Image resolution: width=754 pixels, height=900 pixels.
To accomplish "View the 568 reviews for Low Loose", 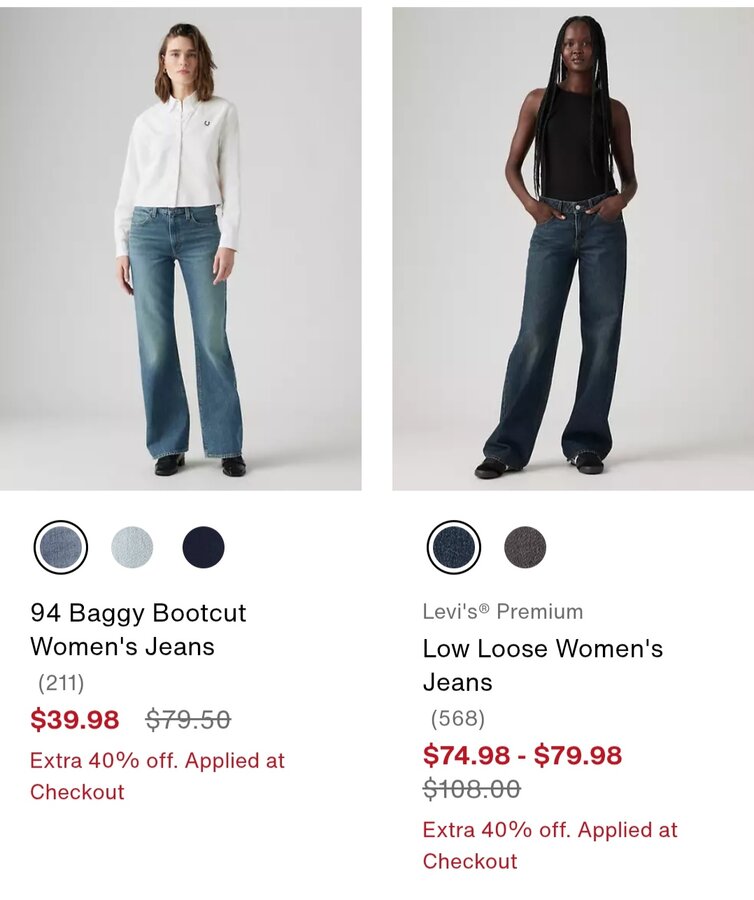I will click(458, 718).
